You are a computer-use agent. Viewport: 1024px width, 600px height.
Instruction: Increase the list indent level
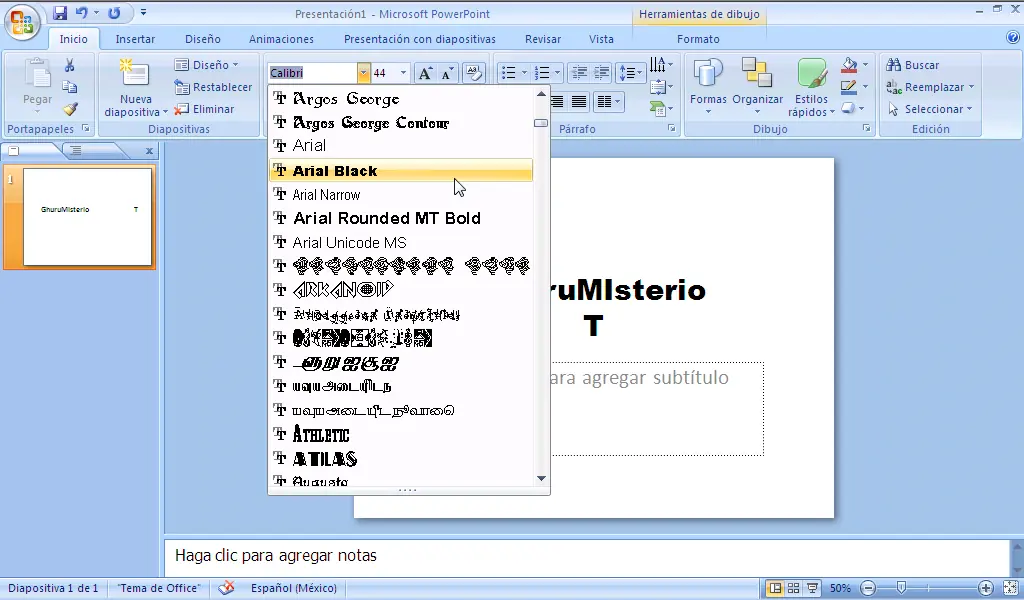point(601,73)
